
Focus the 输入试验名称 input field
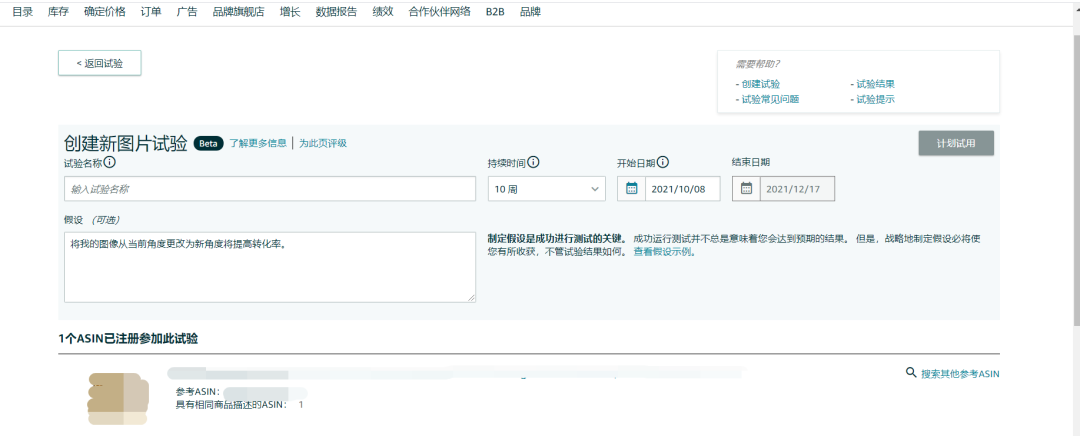pos(270,189)
